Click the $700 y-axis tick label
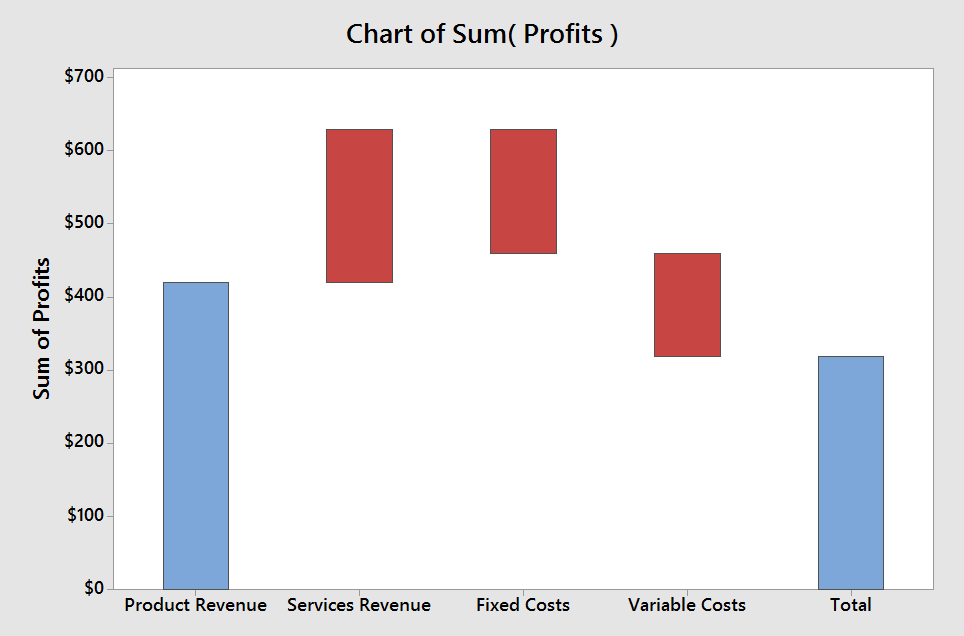 coord(86,77)
